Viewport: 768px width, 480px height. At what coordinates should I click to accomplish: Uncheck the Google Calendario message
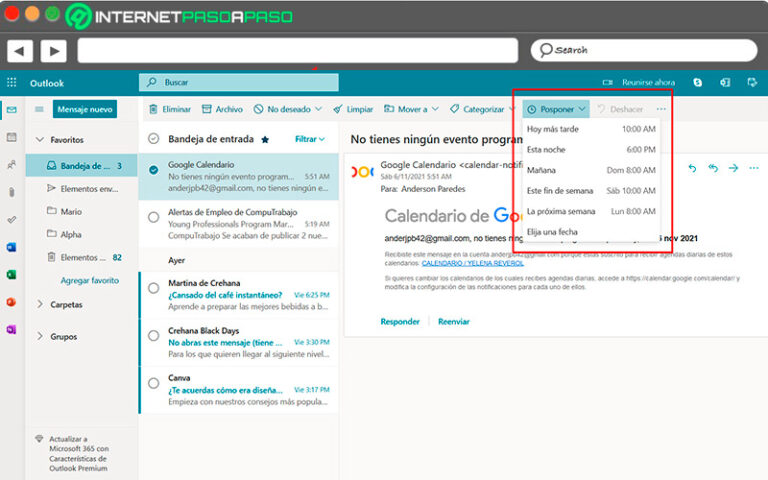click(x=154, y=170)
